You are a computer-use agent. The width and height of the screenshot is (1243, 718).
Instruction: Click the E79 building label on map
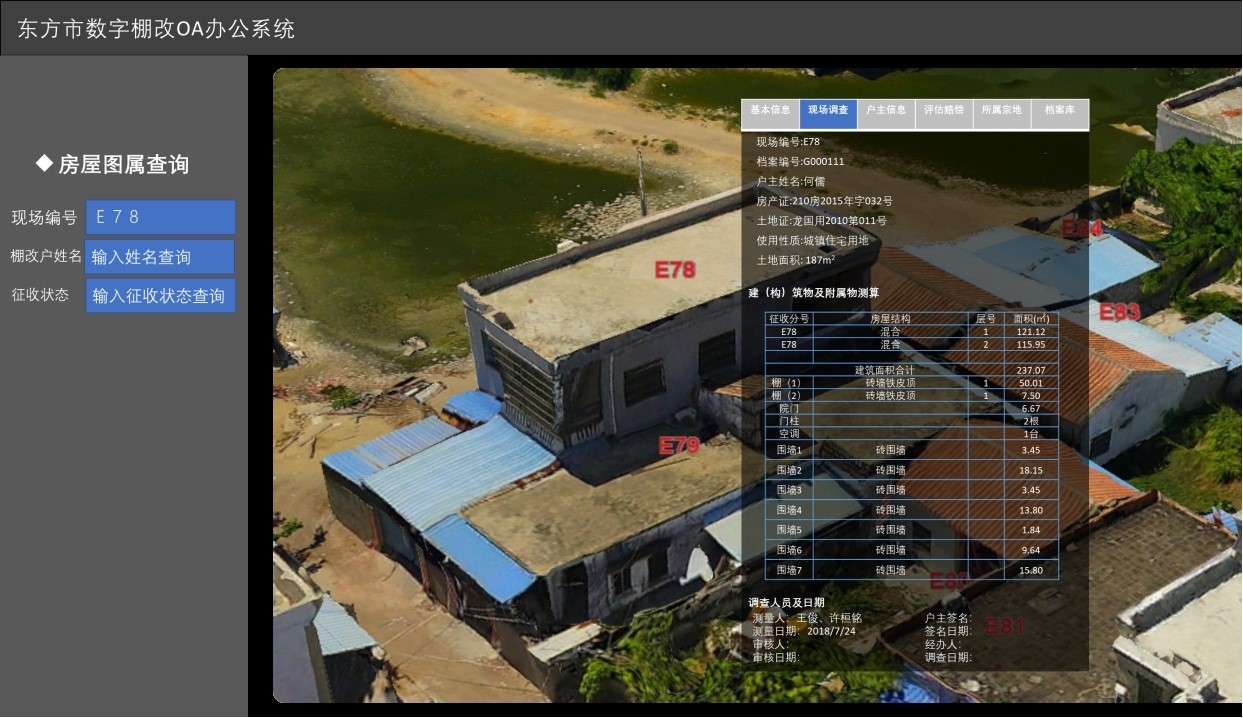679,446
